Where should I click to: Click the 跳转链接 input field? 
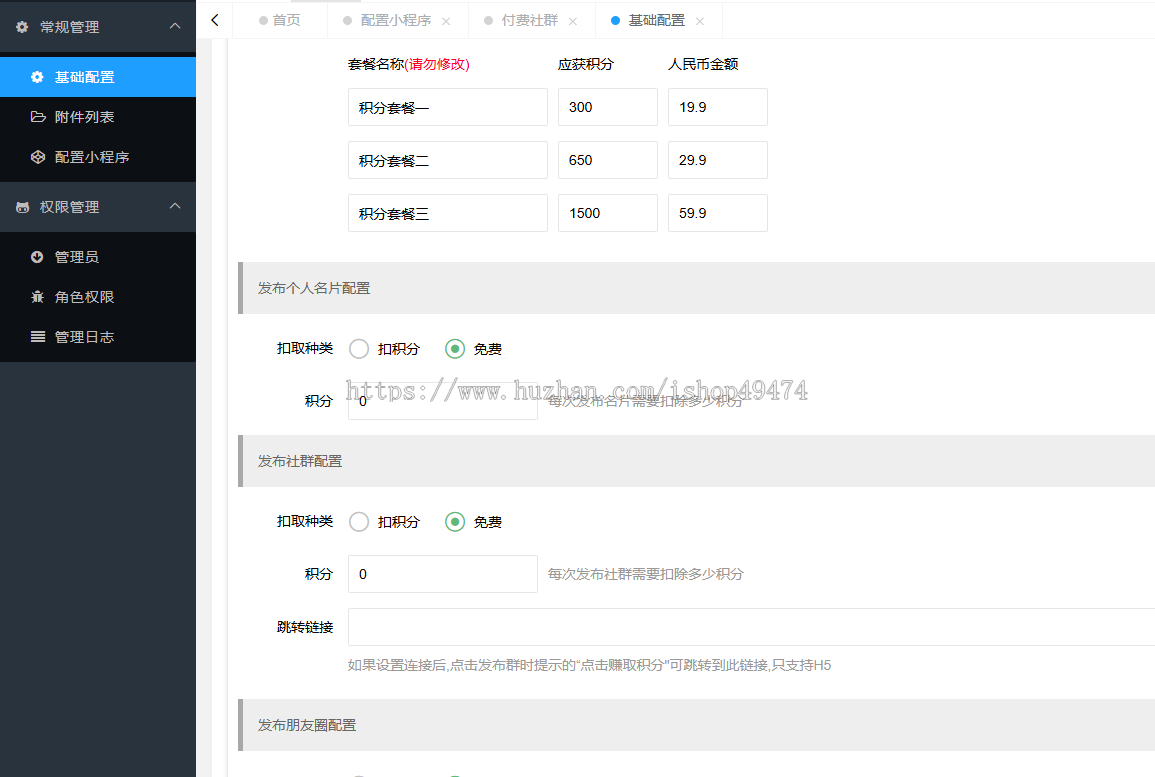coord(751,627)
